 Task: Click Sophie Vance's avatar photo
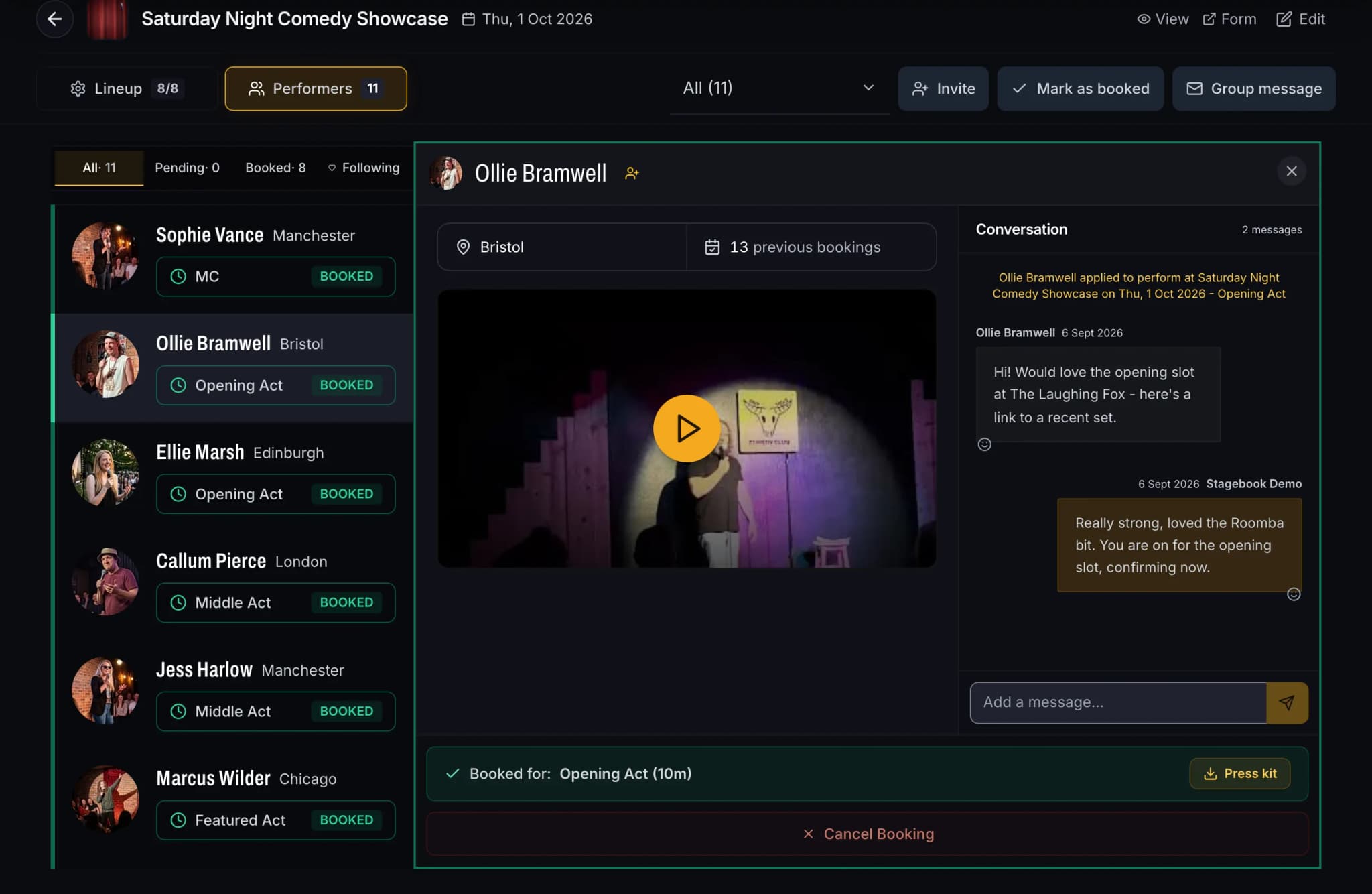pyautogui.click(x=105, y=255)
